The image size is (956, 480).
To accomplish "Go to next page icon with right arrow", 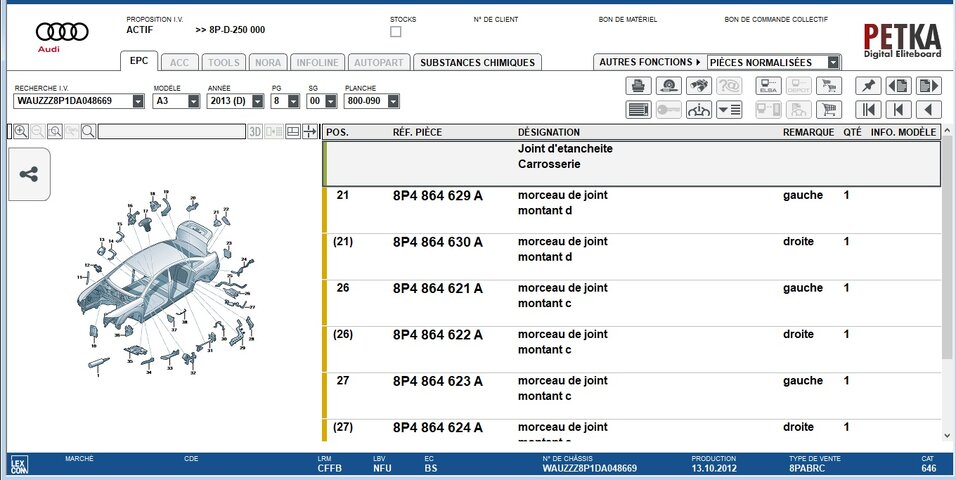I will click(929, 86).
